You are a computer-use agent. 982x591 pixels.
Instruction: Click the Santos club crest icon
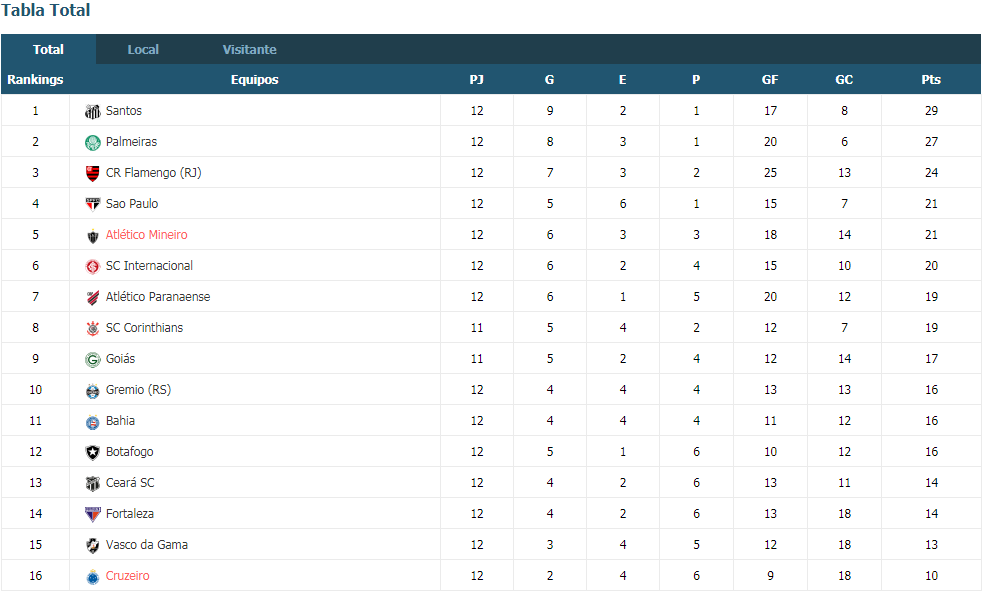click(93, 111)
